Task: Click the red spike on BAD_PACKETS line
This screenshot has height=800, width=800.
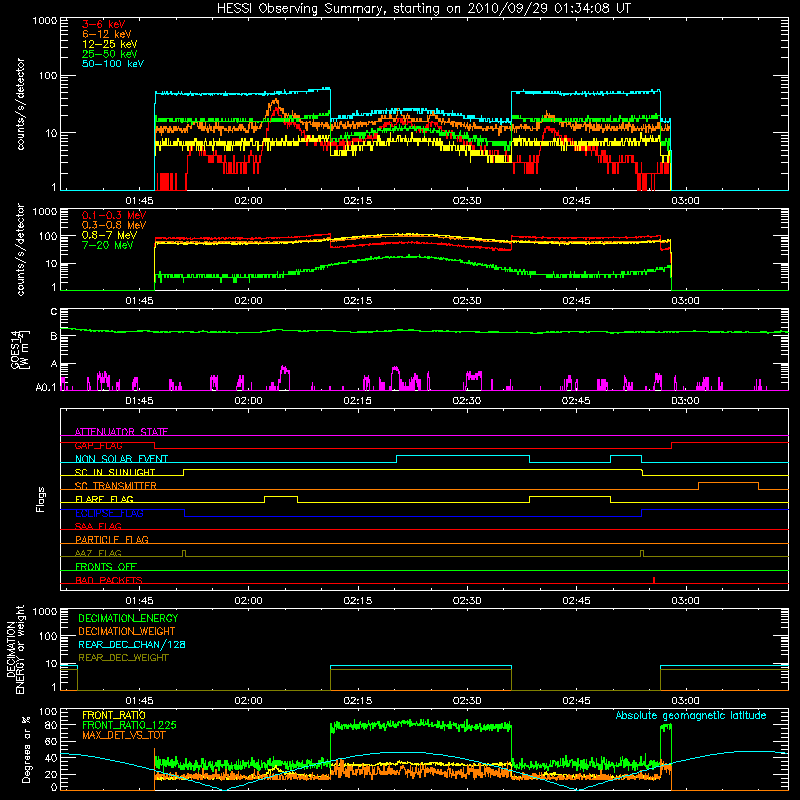Action: tap(654, 580)
